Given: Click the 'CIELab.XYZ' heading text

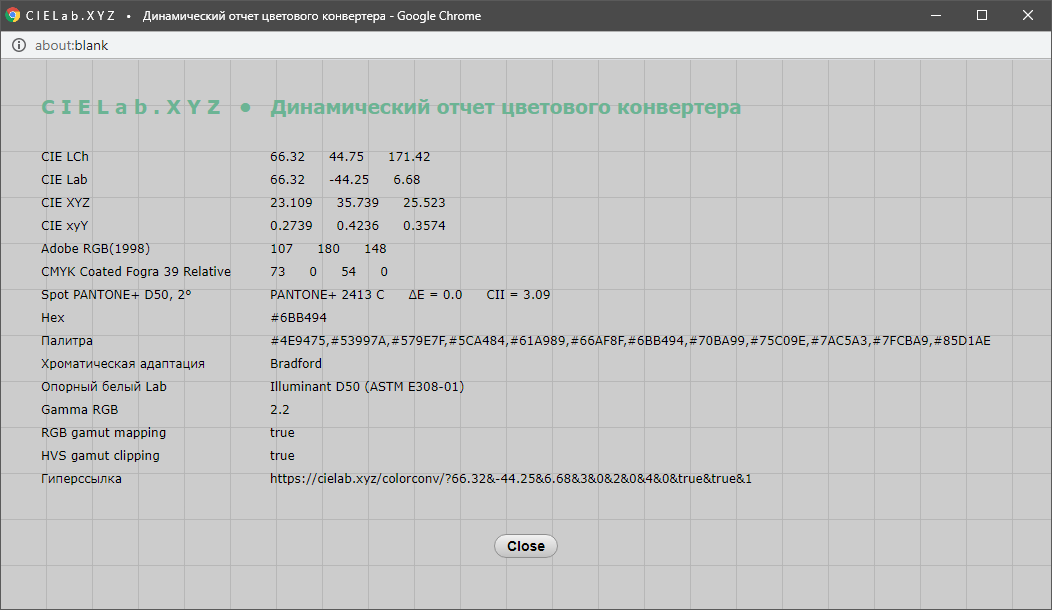Looking at the screenshot, I should pyautogui.click(x=131, y=107).
